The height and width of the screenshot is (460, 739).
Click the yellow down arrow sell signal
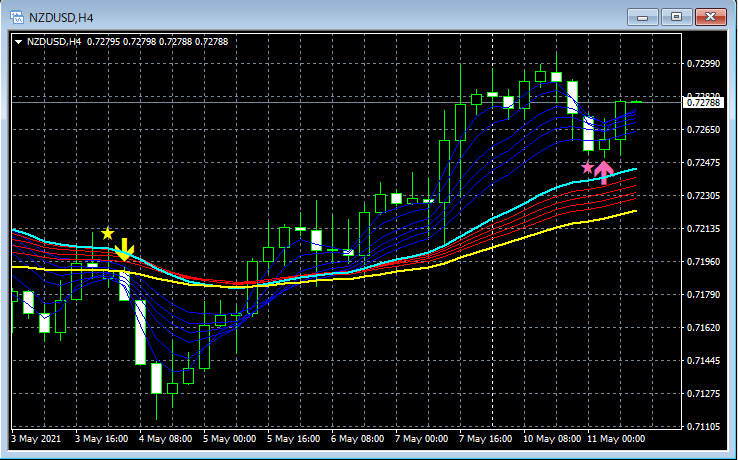click(124, 250)
